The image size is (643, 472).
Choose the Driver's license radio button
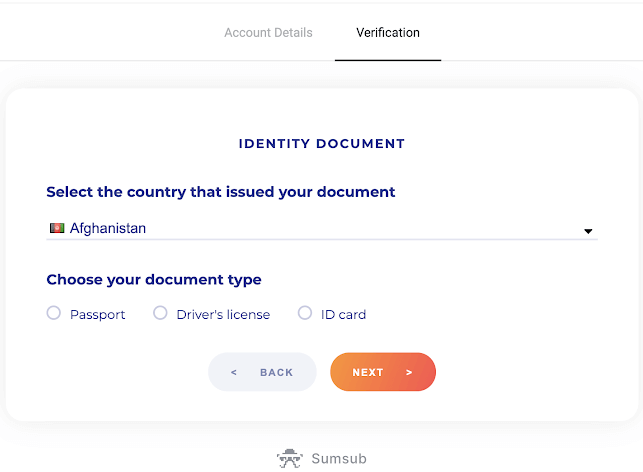pos(160,314)
